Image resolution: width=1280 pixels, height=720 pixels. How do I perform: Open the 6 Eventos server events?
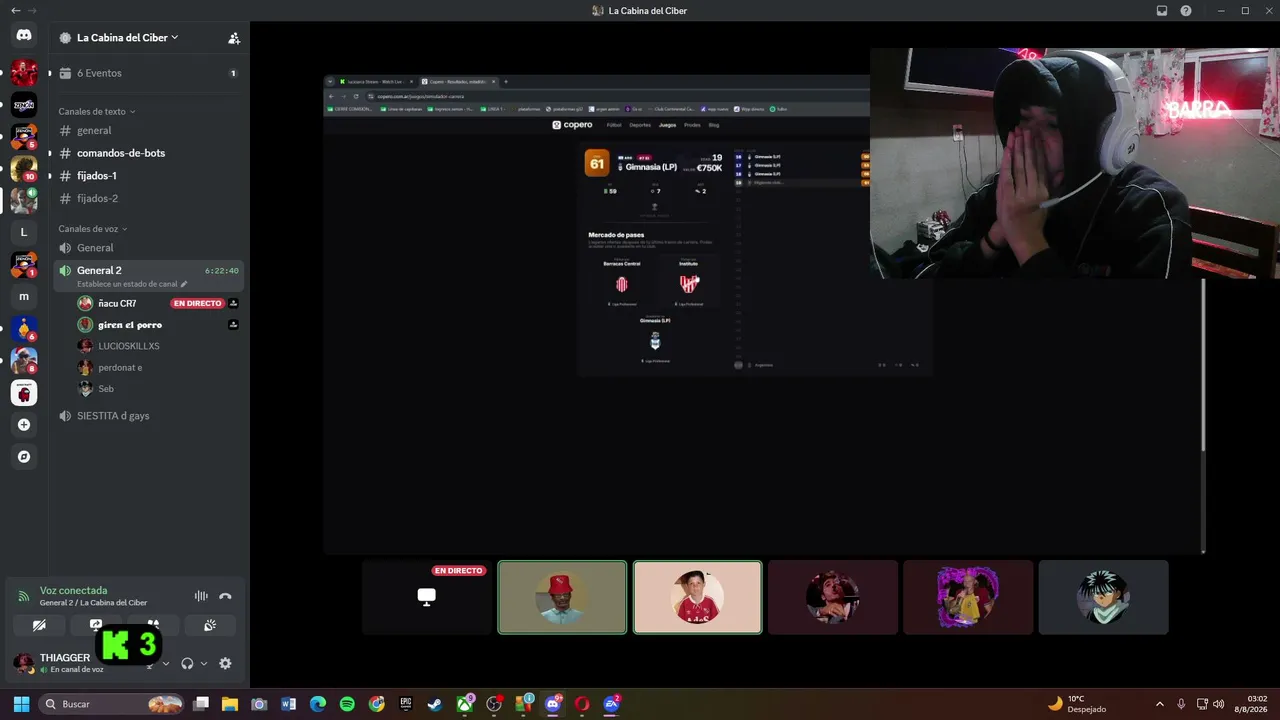pos(148,73)
